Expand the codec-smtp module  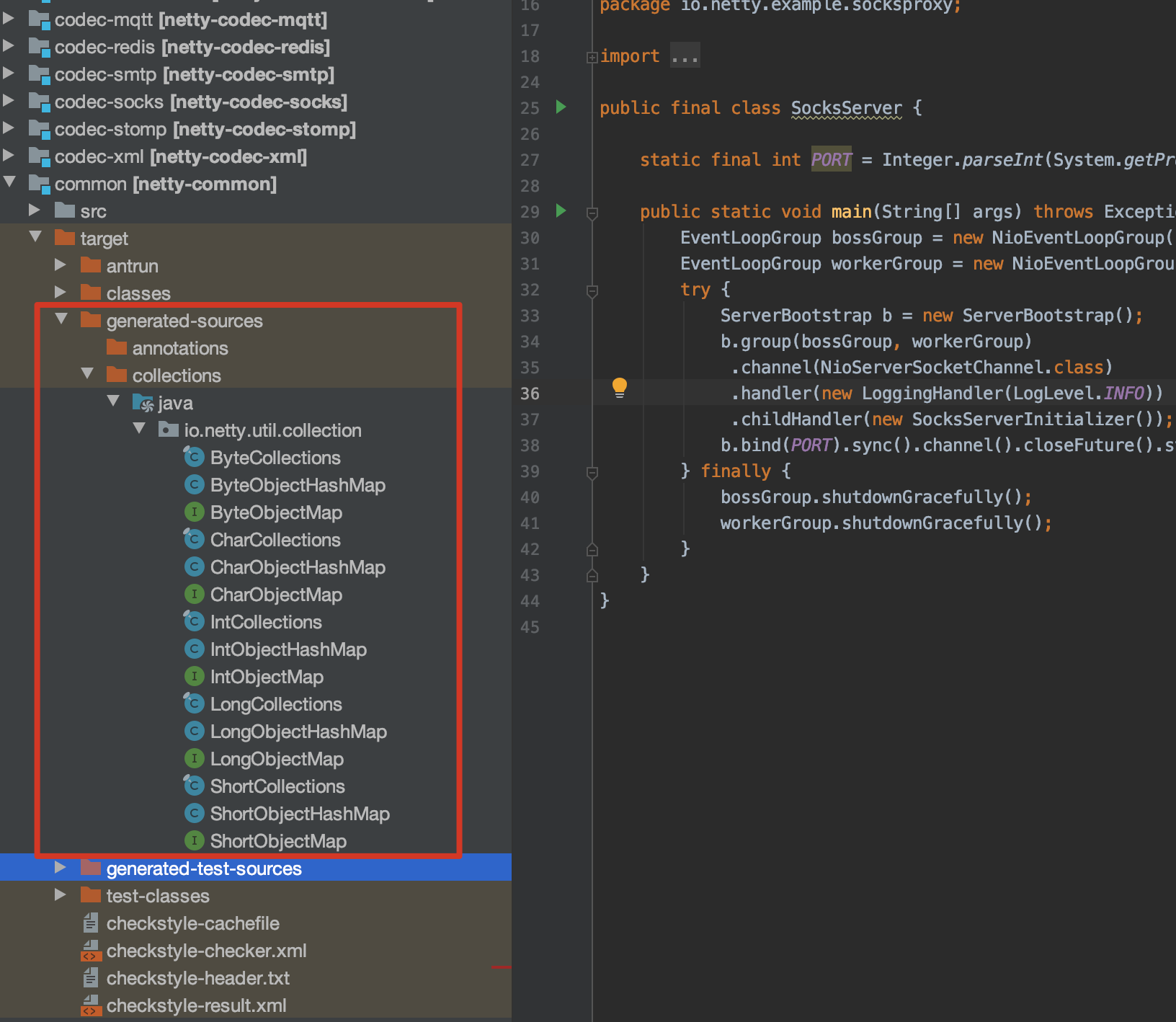tap(9, 73)
